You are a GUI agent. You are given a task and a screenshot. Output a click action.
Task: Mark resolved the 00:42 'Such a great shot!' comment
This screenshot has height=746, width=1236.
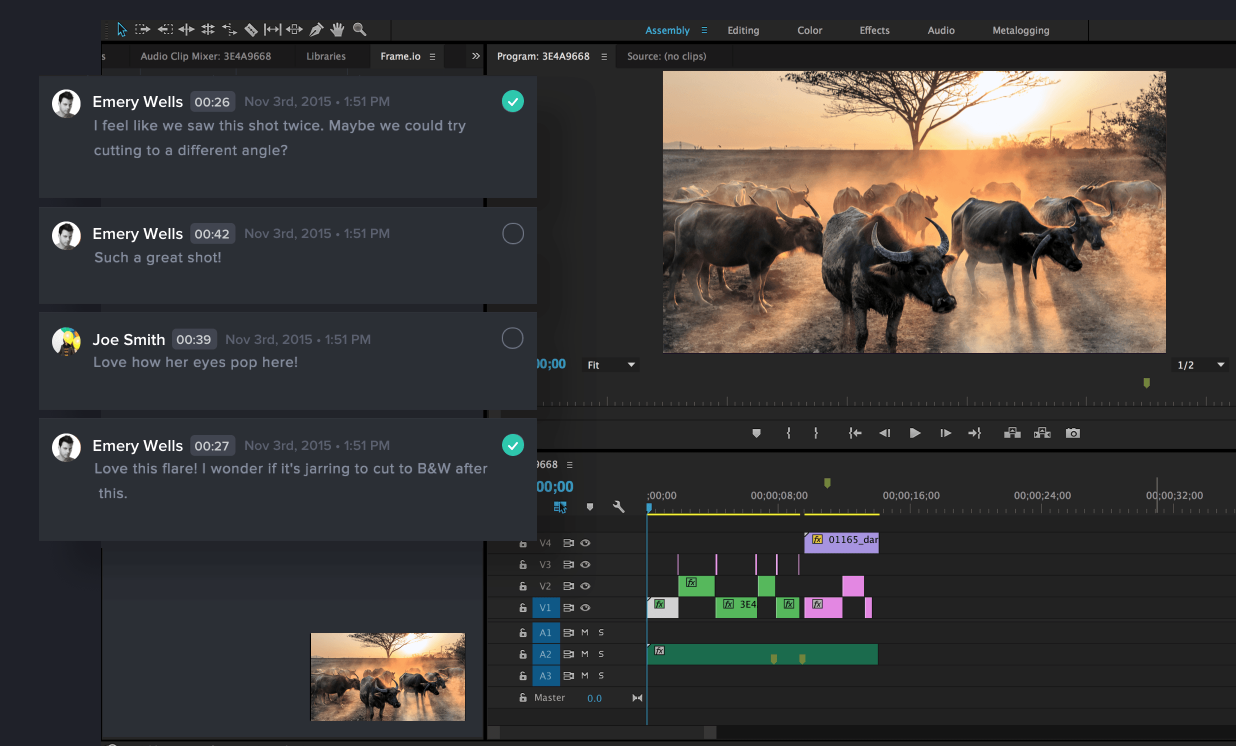512,233
